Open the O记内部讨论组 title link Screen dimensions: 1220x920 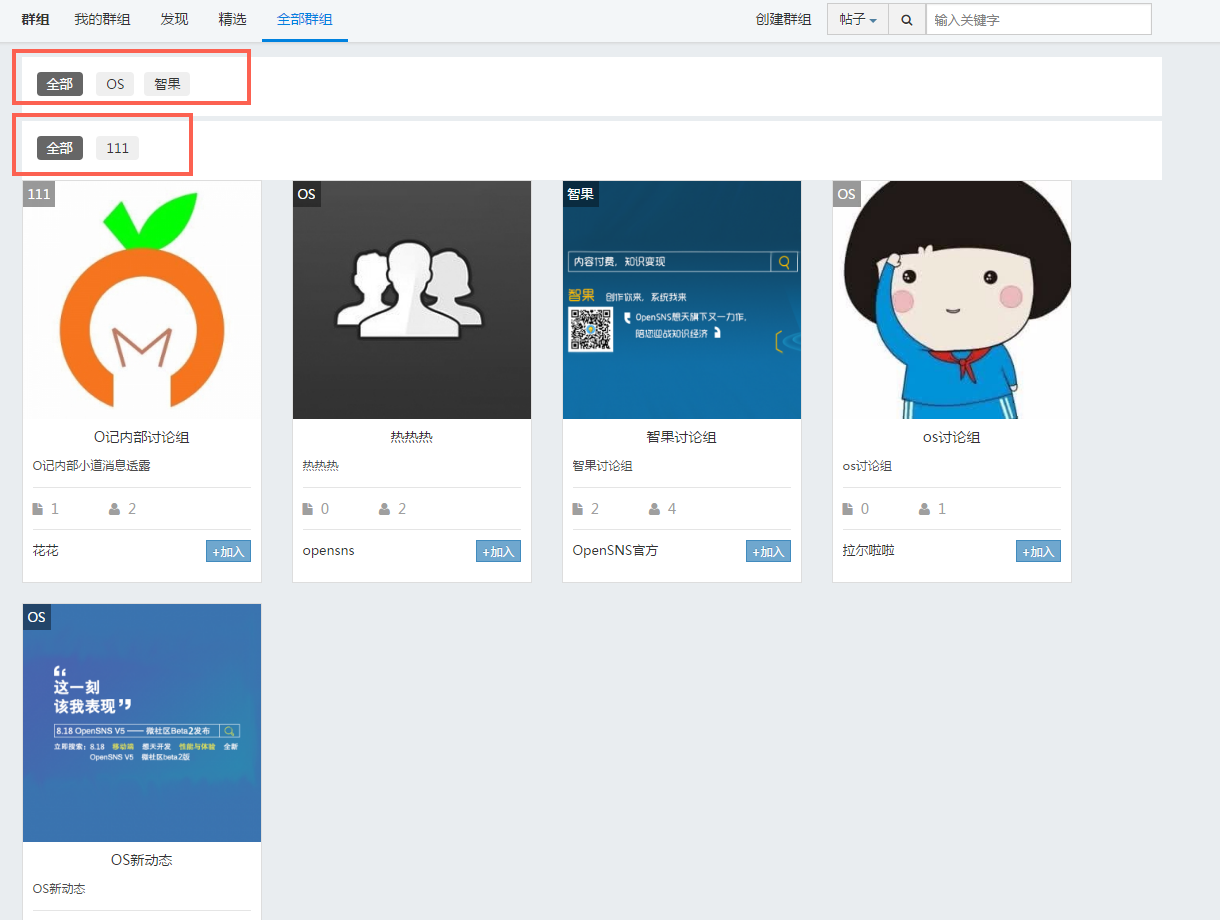point(142,437)
